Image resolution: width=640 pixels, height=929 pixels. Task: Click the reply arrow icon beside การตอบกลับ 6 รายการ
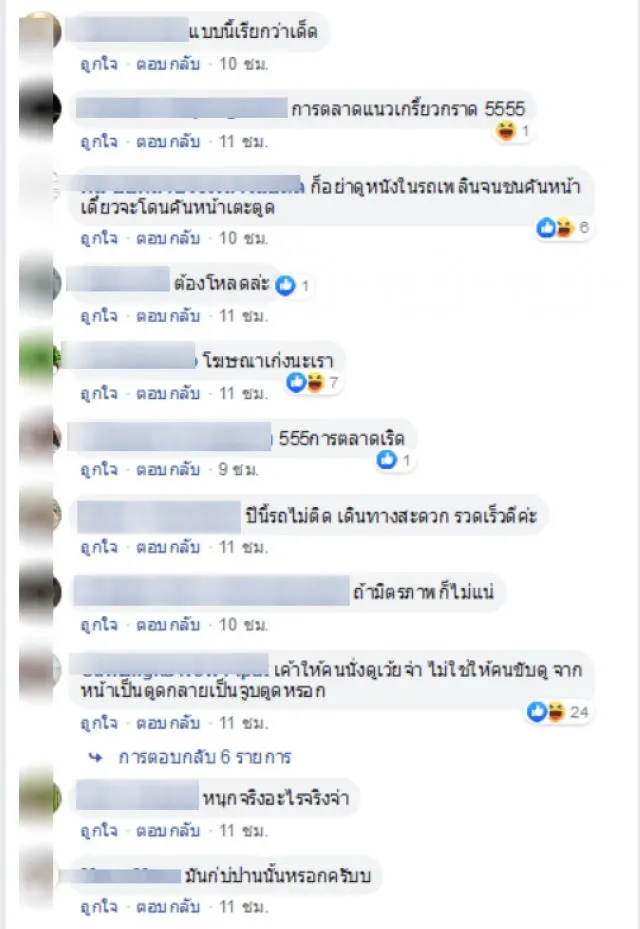pyautogui.click(x=95, y=757)
